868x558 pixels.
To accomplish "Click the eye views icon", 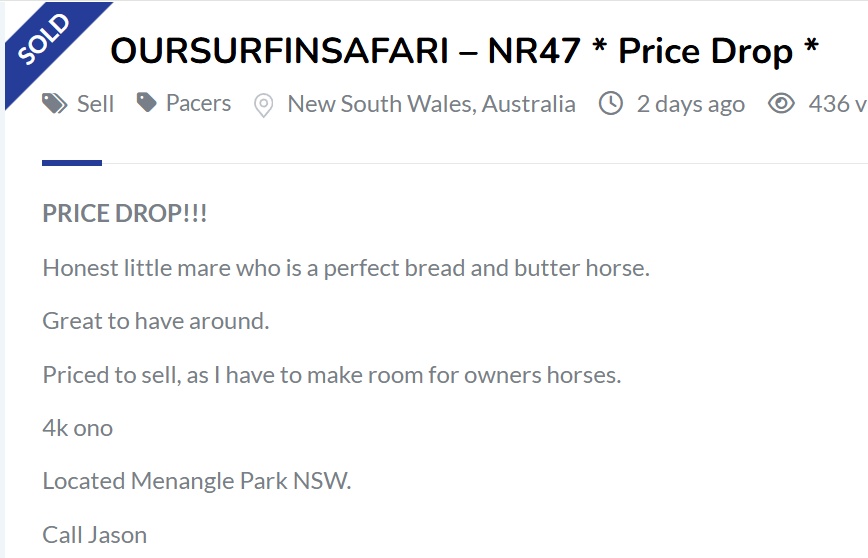I will point(781,103).
